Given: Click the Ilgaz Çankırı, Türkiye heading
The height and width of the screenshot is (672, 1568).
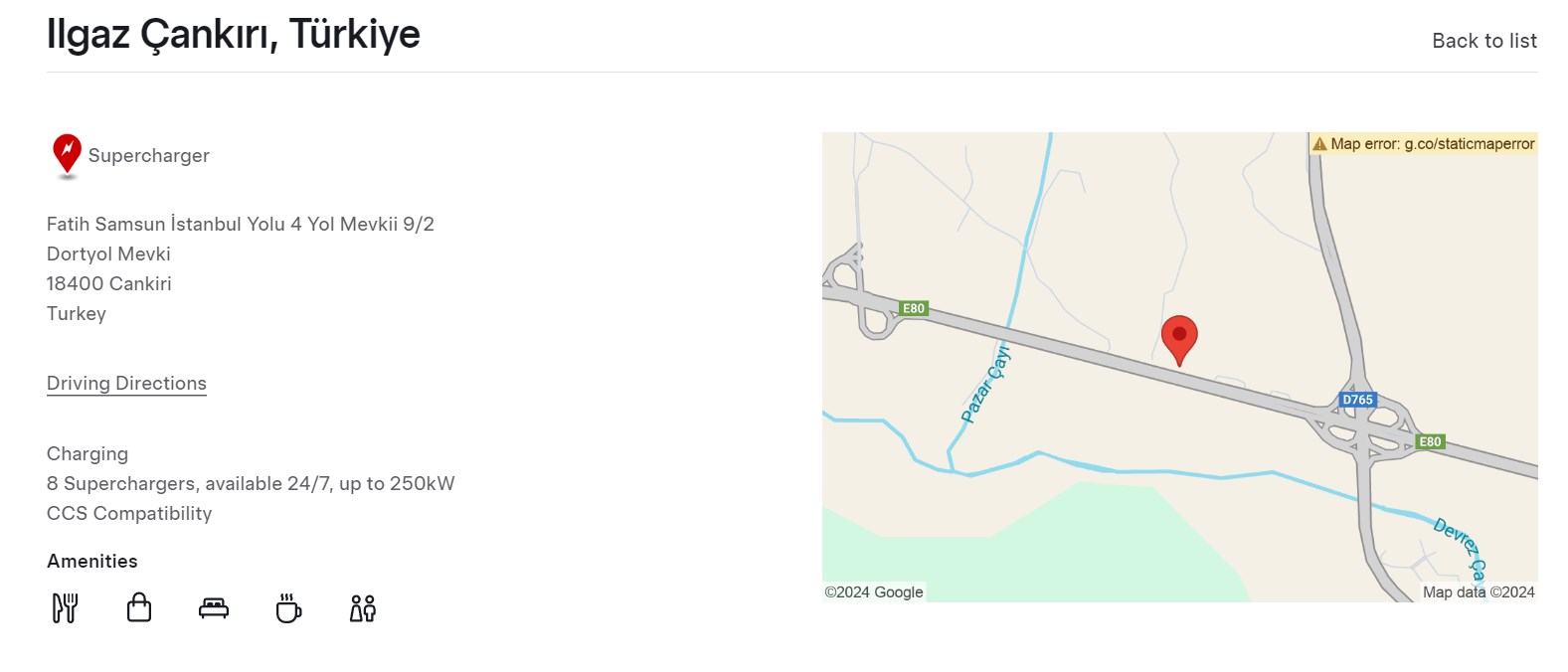Looking at the screenshot, I should pos(234,34).
